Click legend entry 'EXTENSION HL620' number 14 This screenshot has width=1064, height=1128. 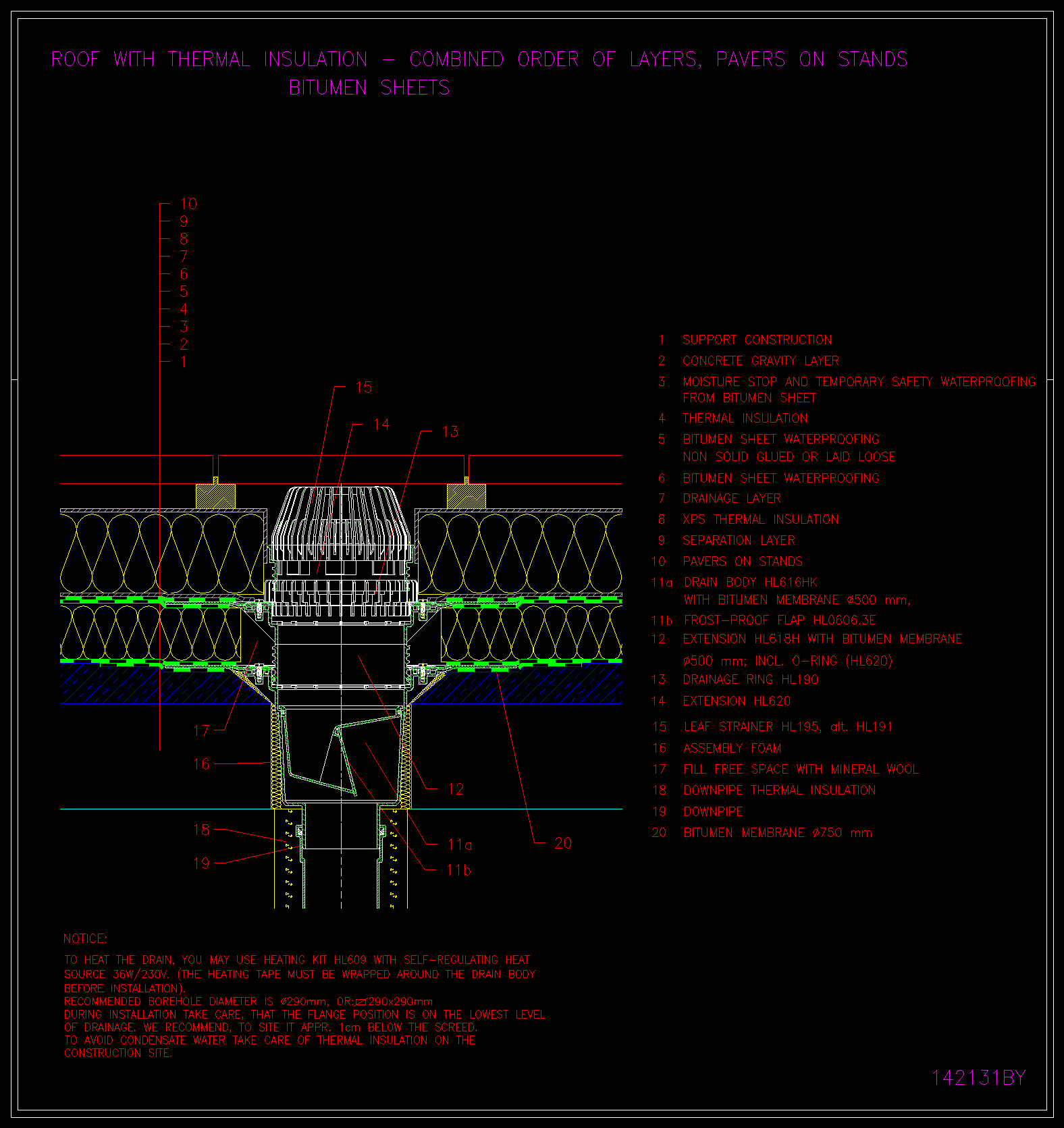pyautogui.click(x=736, y=701)
